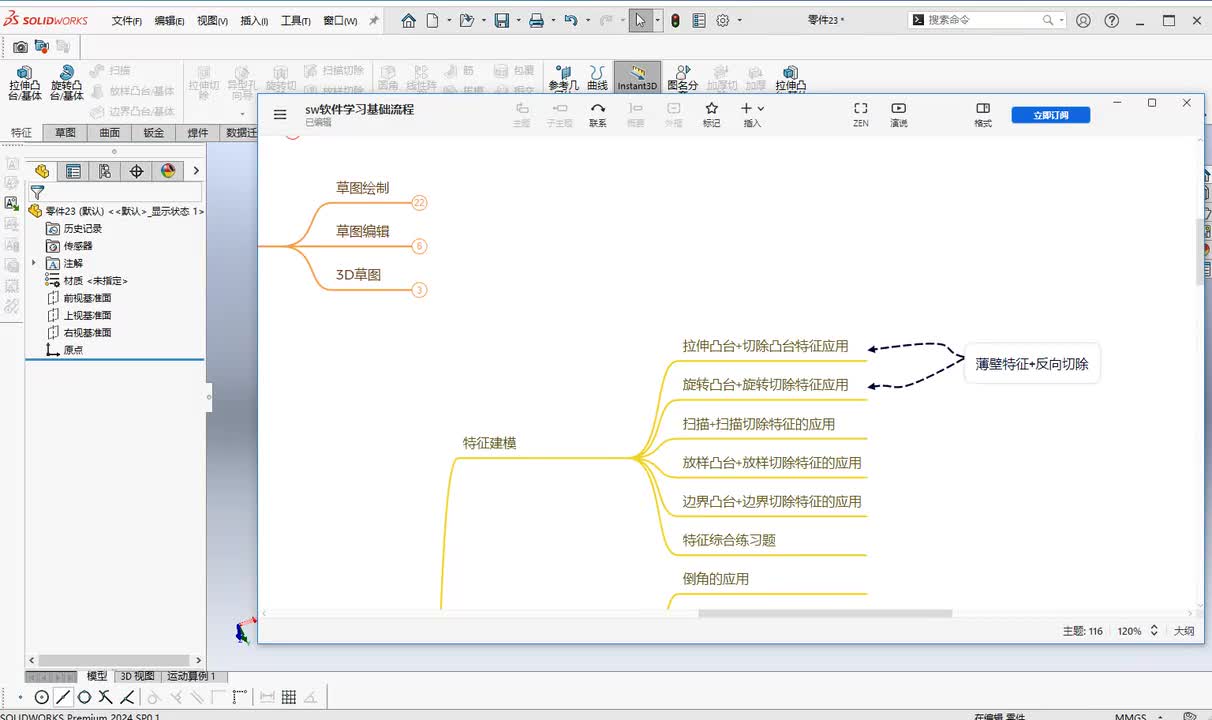Click the 立即订阅 (subscribe now) button
The height and width of the screenshot is (720, 1212).
[1050, 115]
